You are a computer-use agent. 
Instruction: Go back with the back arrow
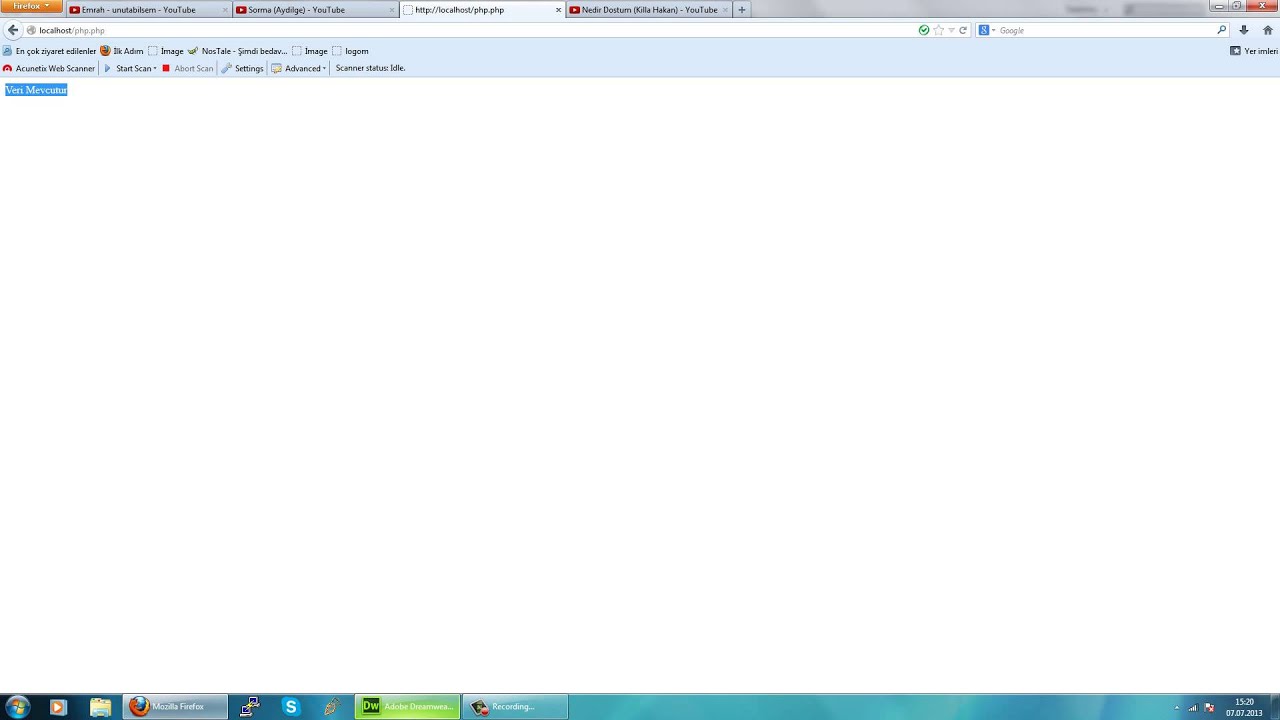[12, 30]
